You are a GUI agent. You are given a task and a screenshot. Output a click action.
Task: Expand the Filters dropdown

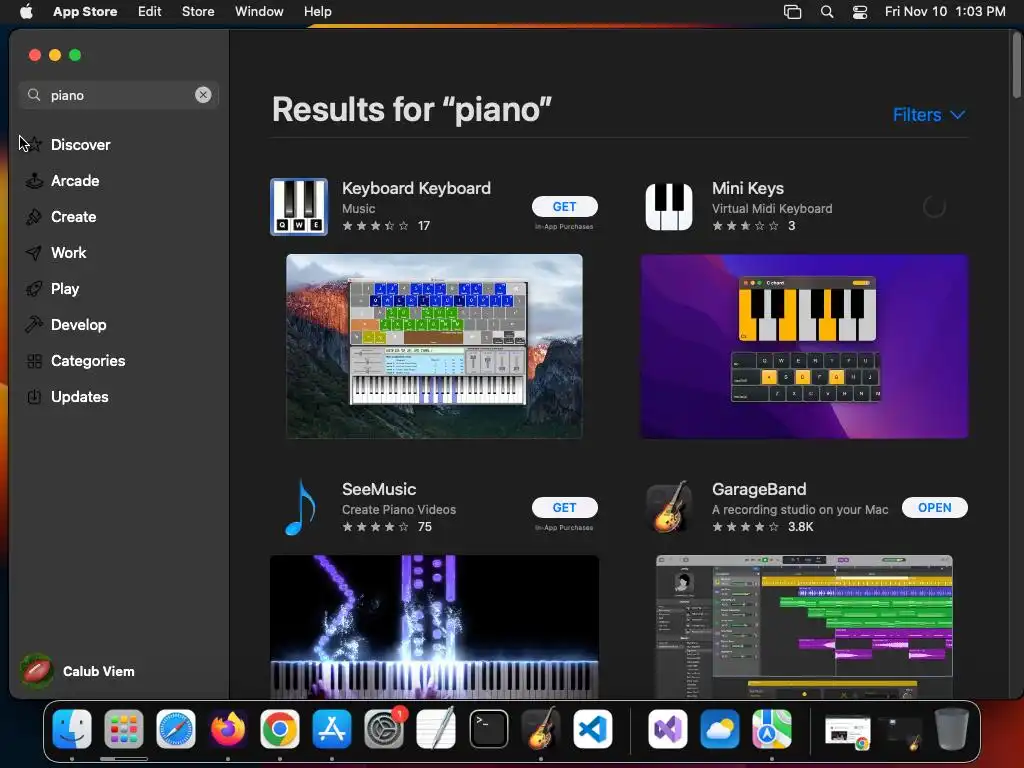(x=929, y=115)
